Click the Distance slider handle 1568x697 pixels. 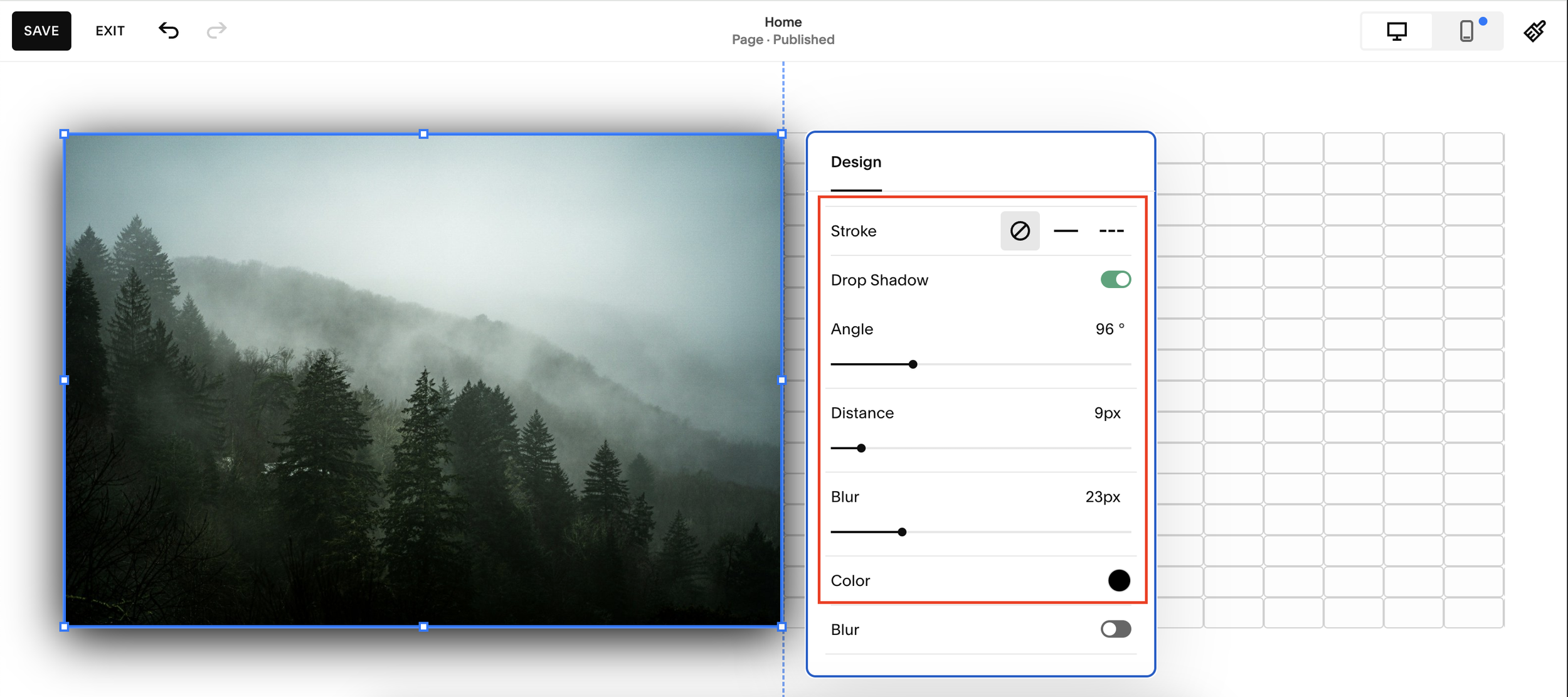click(861, 448)
